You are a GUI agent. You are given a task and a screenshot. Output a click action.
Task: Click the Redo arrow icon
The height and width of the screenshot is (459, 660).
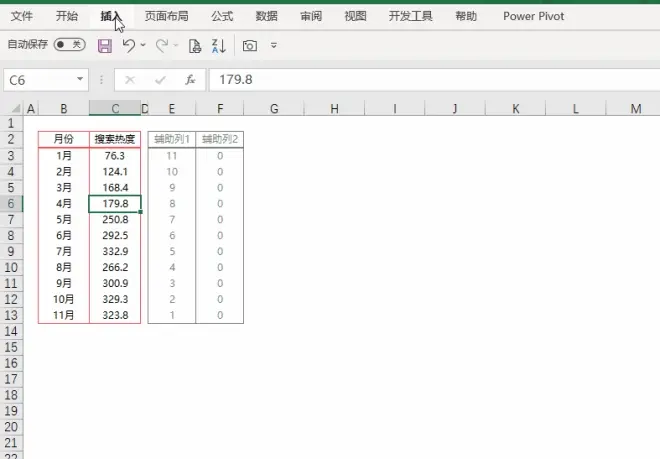(x=162, y=45)
